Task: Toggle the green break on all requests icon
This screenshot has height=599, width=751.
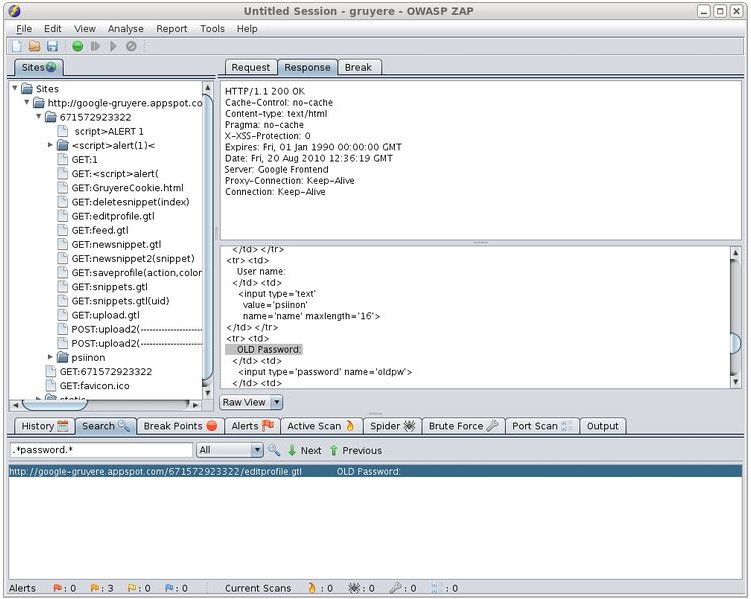Action: [x=78, y=46]
